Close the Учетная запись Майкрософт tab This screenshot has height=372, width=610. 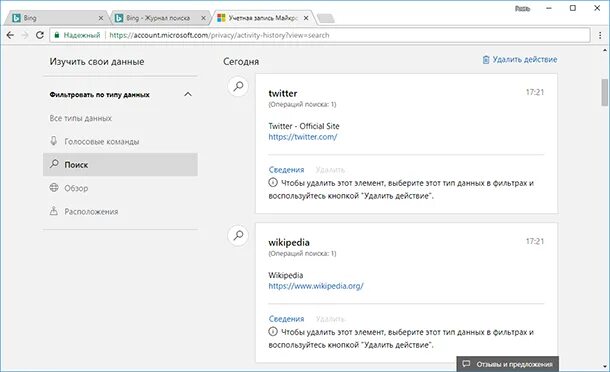tap(306, 18)
